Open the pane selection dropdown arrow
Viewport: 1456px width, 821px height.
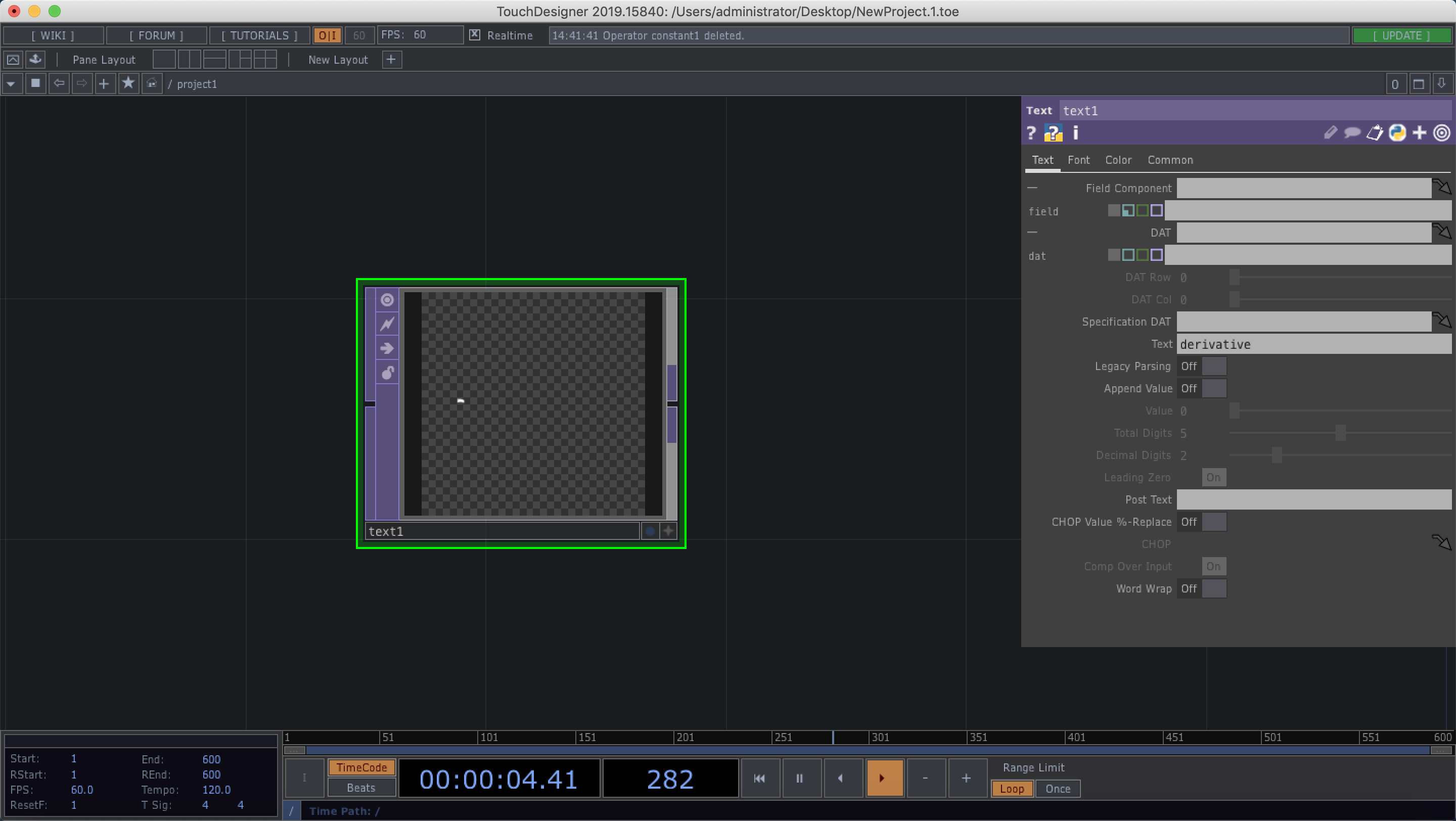click(11, 83)
